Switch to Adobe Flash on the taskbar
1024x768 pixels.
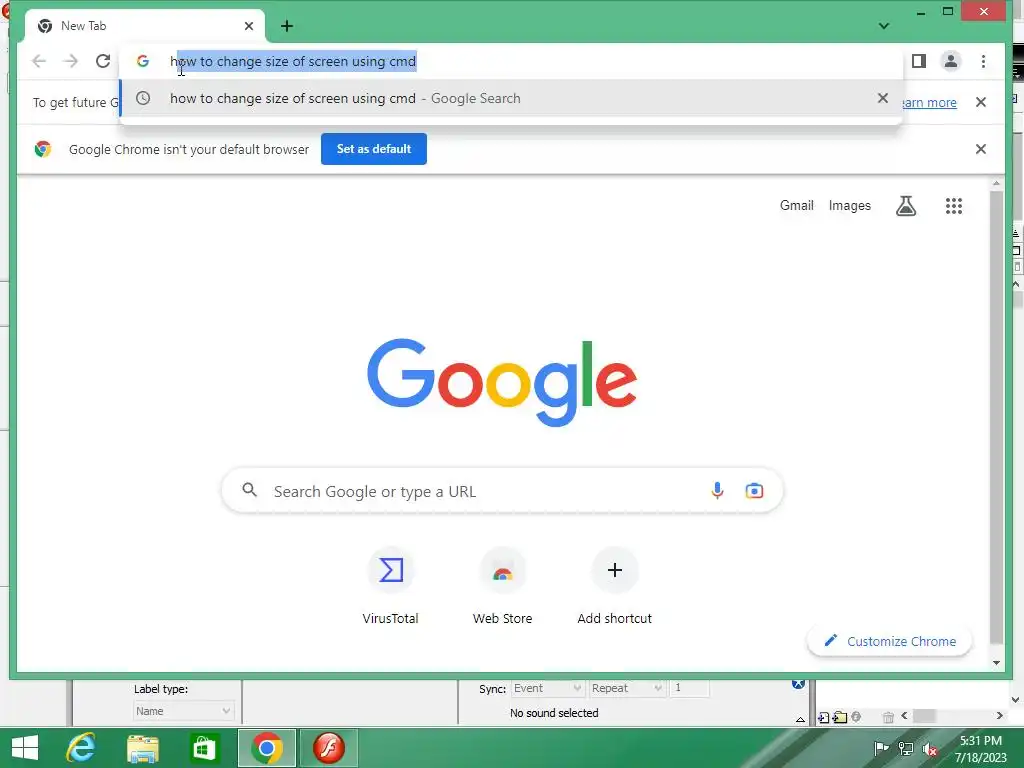pyautogui.click(x=328, y=748)
